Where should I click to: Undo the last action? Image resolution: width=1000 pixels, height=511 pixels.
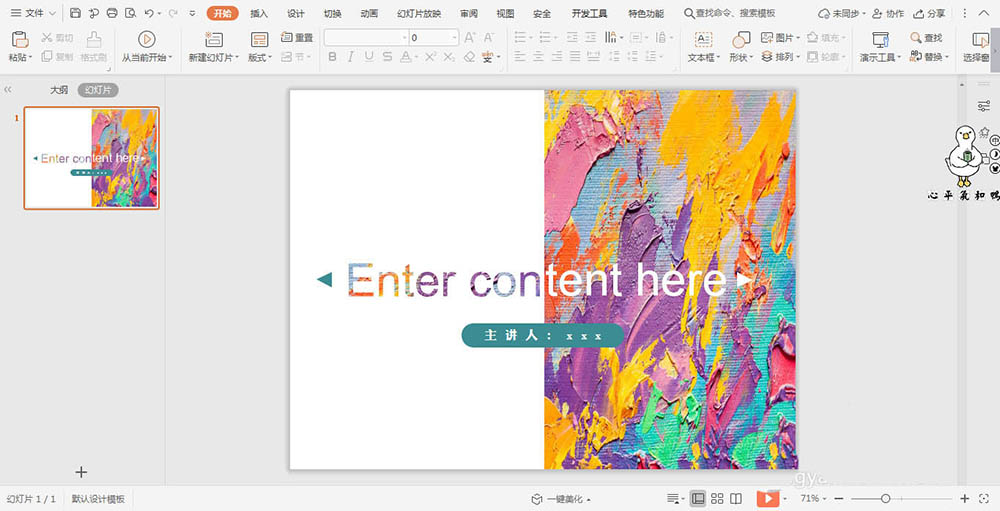[x=149, y=13]
